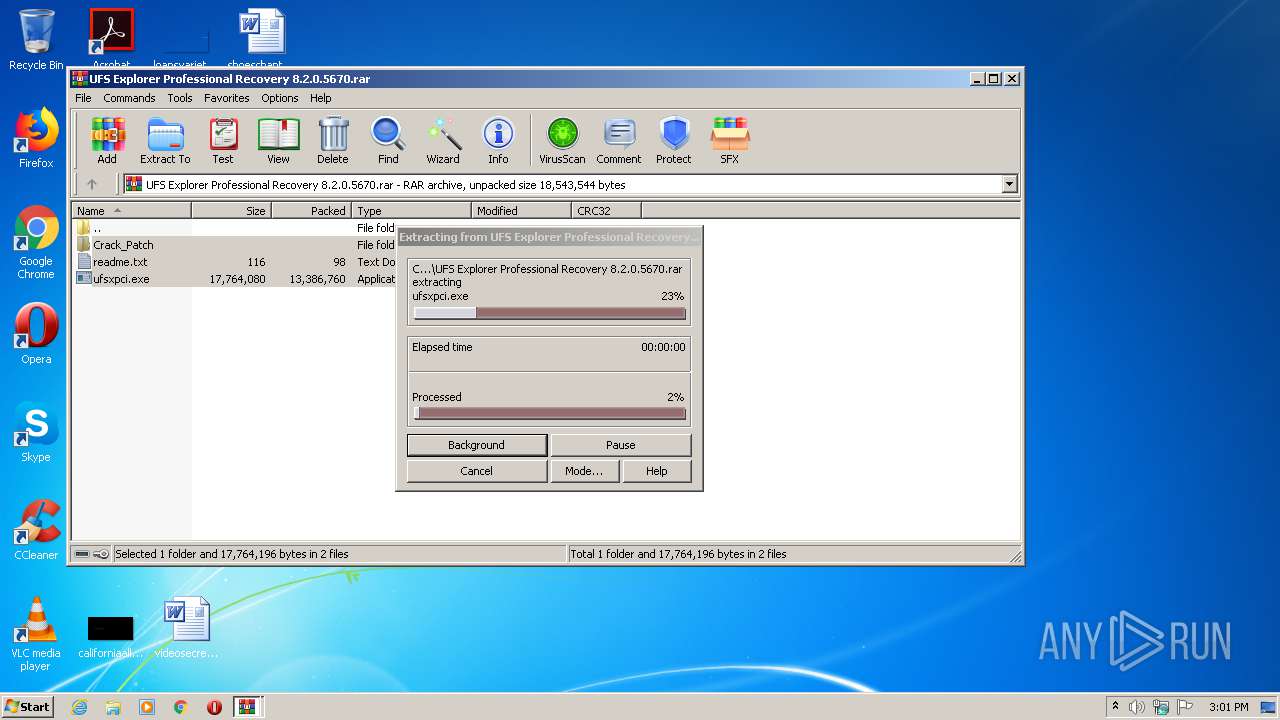Click the Chrome icon in taskbar
The image size is (1280, 720).
click(x=180, y=707)
